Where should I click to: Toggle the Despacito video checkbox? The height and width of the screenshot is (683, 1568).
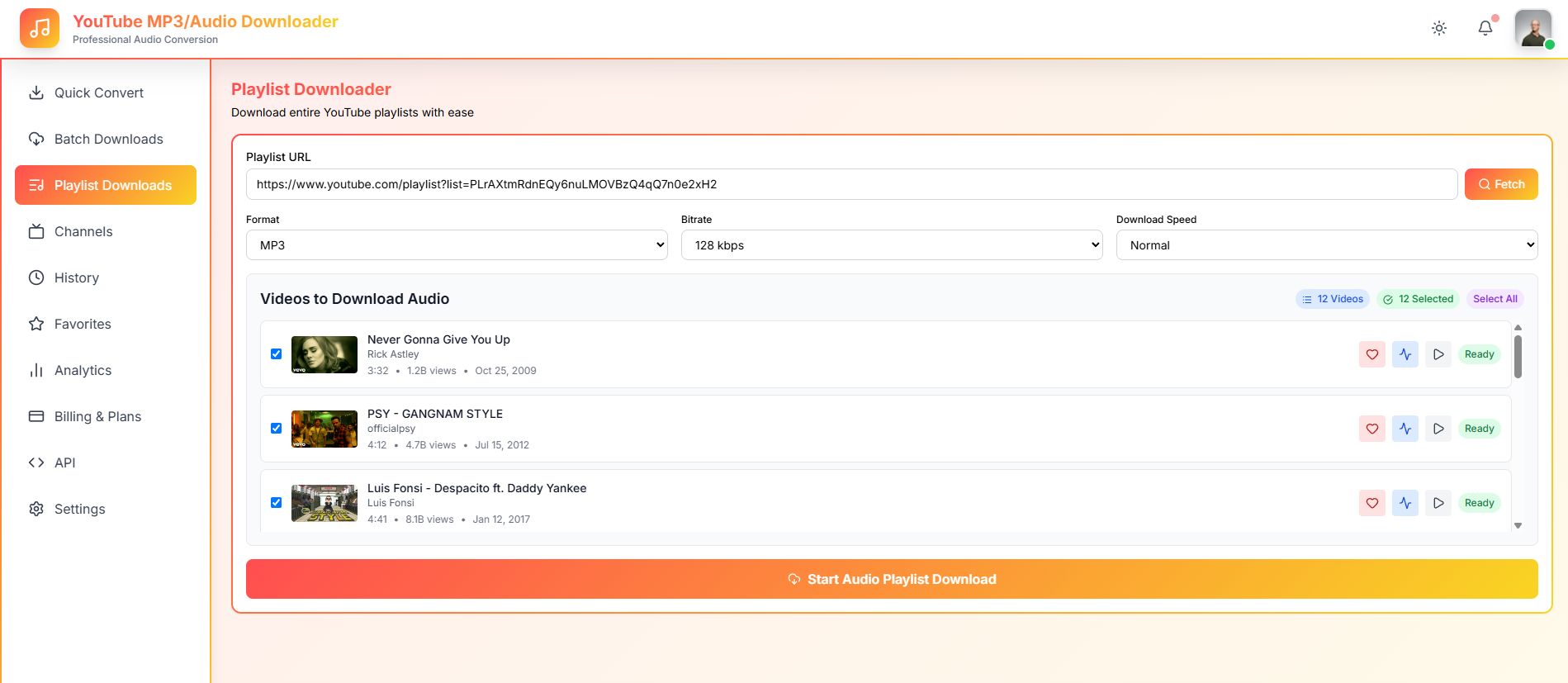pyautogui.click(x=277, y=503)
